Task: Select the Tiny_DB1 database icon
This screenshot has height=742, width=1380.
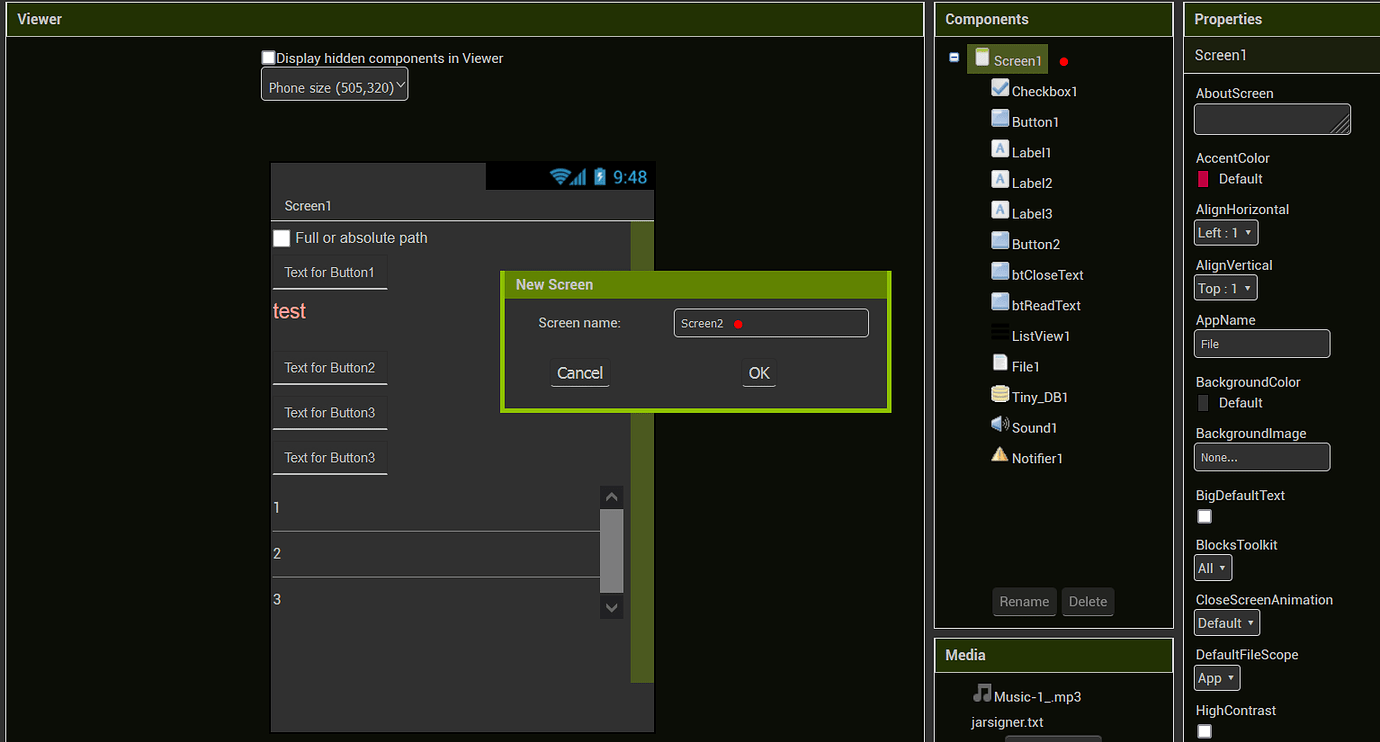Action: pos(1000,395)
